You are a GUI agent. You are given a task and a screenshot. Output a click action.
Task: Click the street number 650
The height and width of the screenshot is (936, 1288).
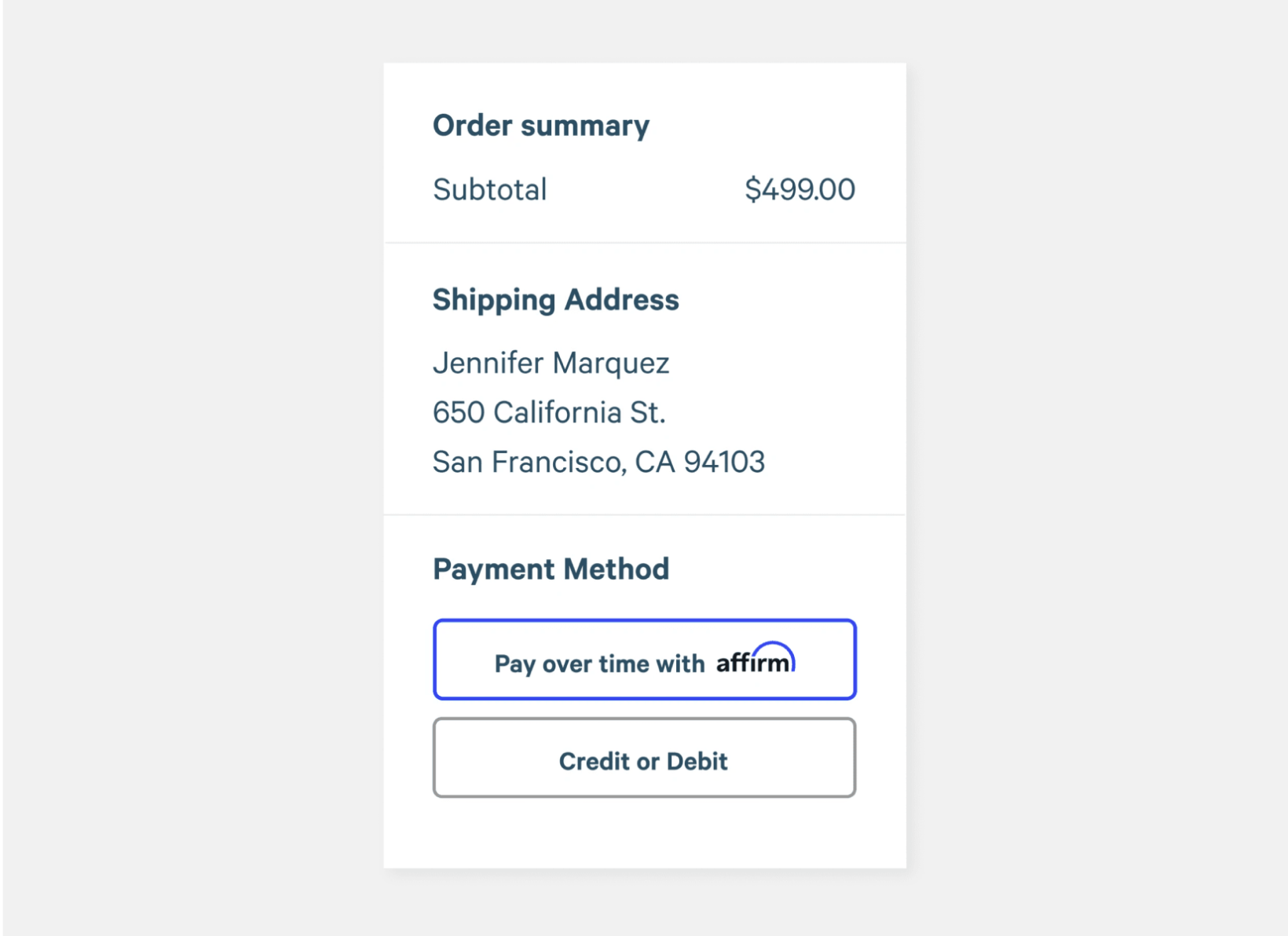tap(459, 413)
